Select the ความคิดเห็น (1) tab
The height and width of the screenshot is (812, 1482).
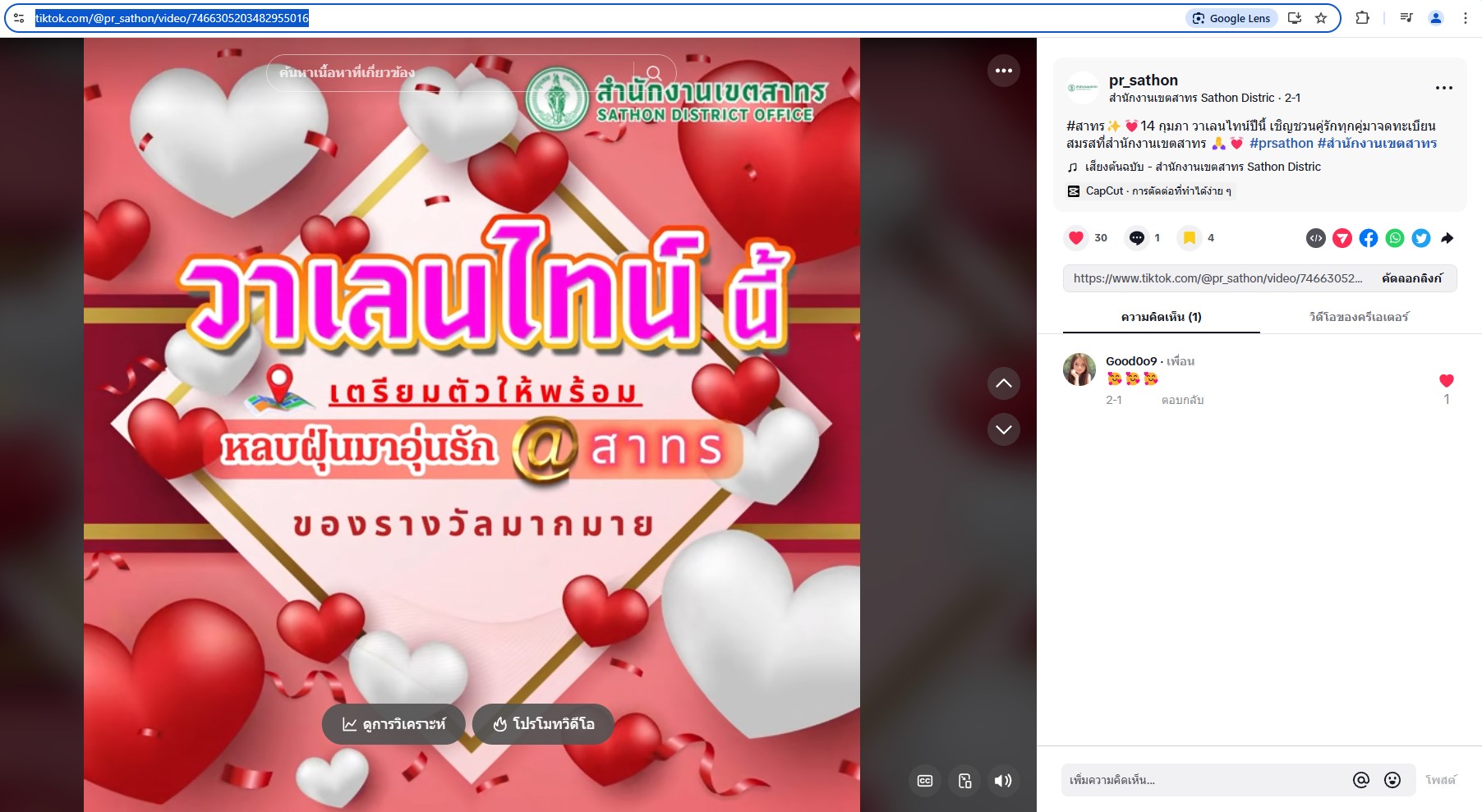1162,317
